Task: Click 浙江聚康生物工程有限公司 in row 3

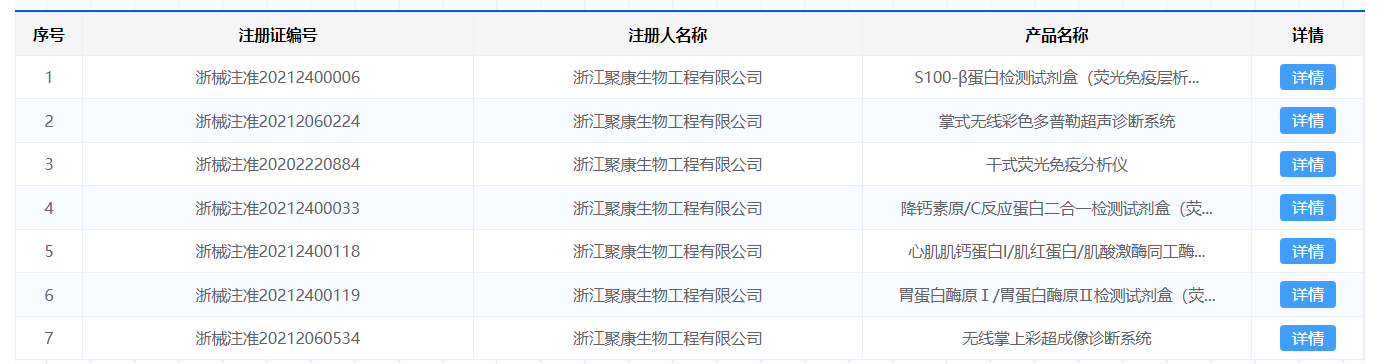Action: (668, 165)
